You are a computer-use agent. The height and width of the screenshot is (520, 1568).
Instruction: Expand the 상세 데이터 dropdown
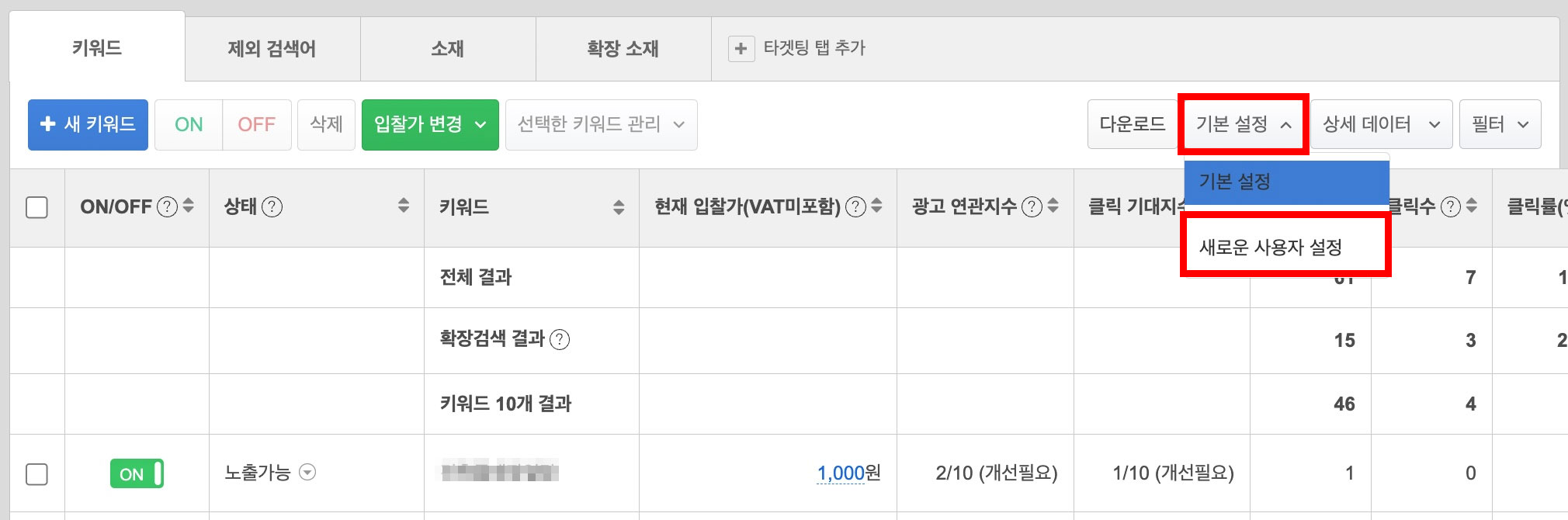(x=1381, y=124)
